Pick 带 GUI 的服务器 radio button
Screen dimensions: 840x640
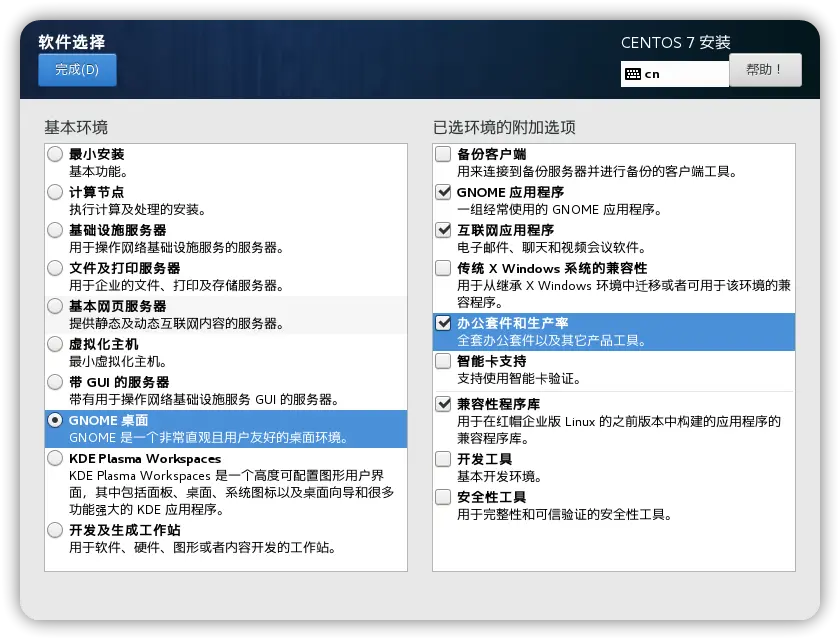coord(55,382)
